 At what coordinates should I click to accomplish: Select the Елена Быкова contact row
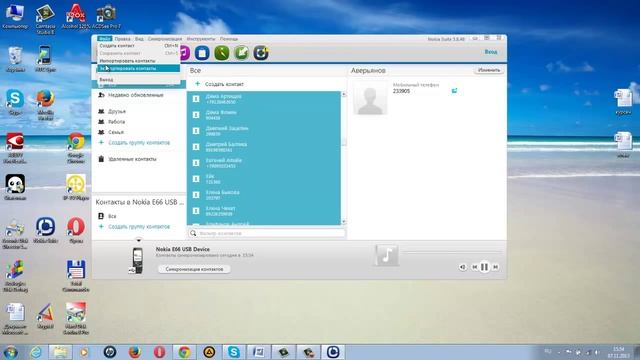point(264,195)
